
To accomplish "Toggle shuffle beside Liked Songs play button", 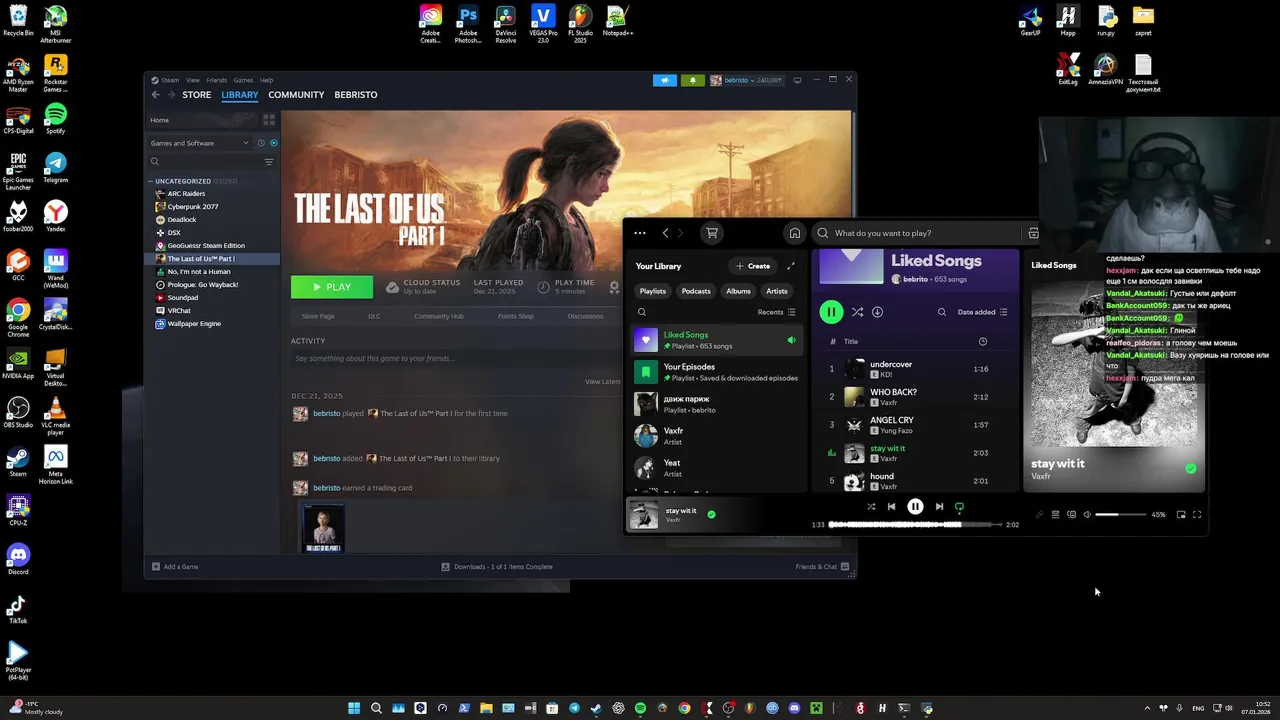I will tap(857, 312).
